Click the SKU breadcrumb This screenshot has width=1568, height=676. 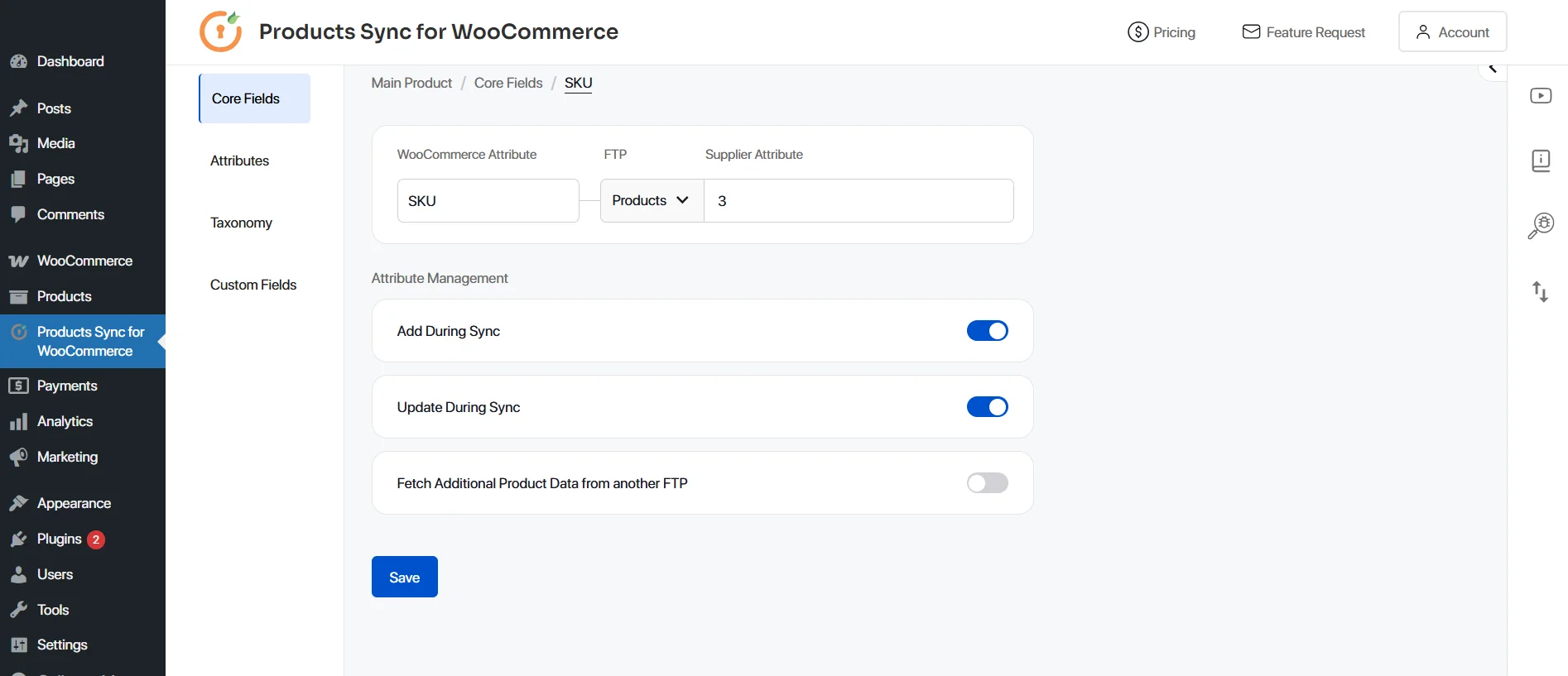click(578, 84)
